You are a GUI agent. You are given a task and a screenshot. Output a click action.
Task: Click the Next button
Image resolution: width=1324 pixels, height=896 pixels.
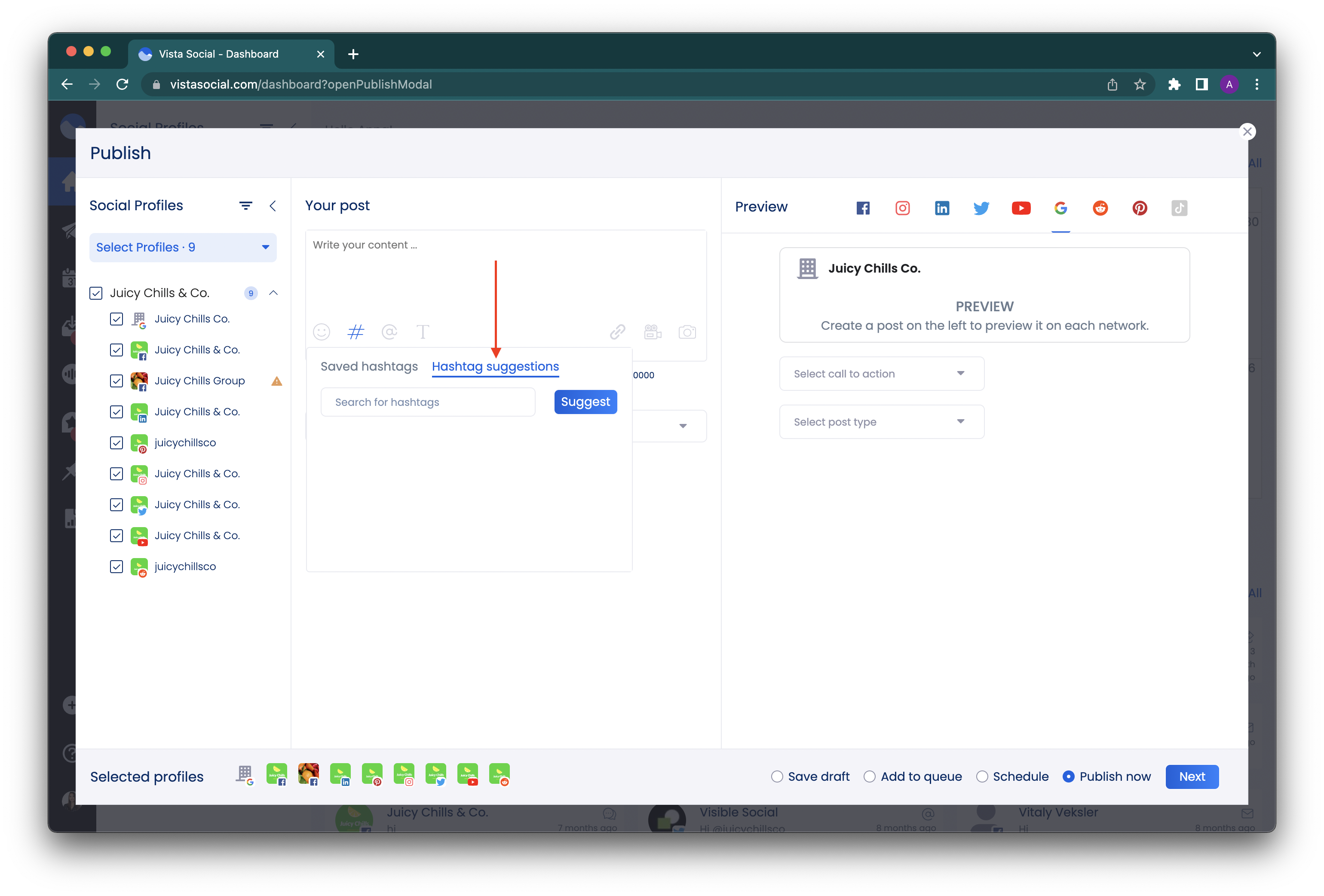click(x=1192, y=776)
